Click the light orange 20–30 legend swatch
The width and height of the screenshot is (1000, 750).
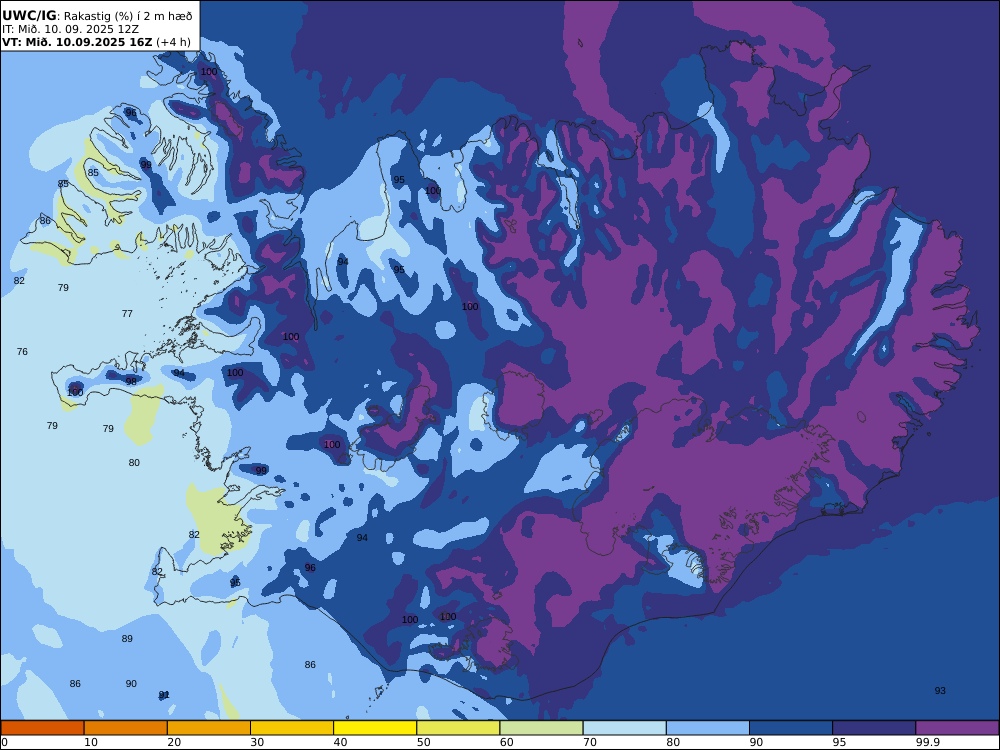coord(209,728)
